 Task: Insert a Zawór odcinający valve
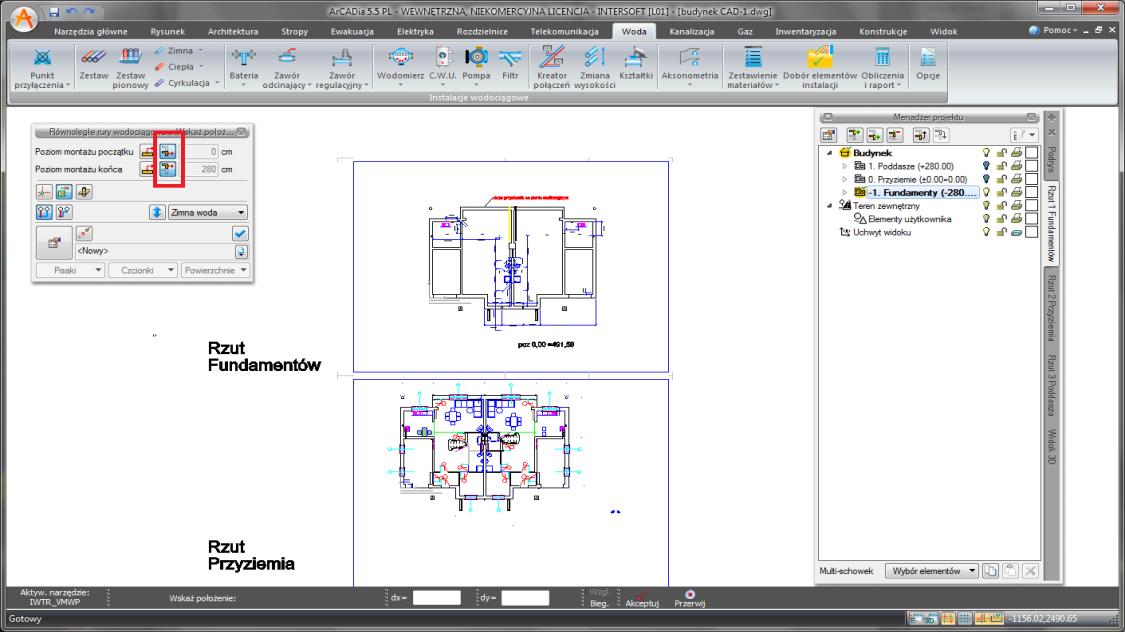(286, 68)
